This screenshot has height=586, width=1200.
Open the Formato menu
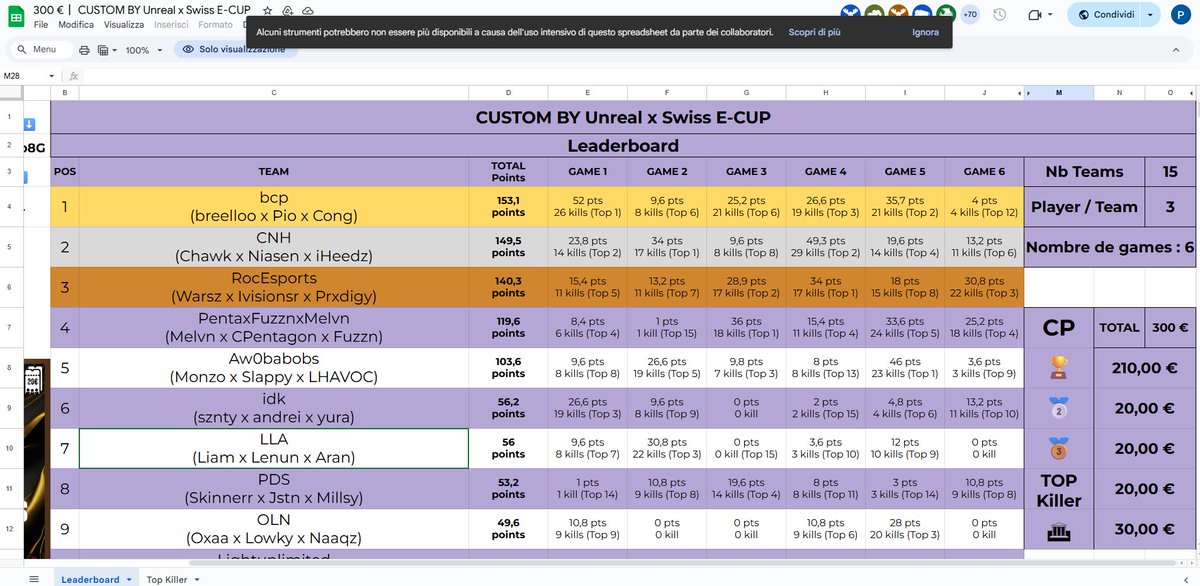pos(215,24)
